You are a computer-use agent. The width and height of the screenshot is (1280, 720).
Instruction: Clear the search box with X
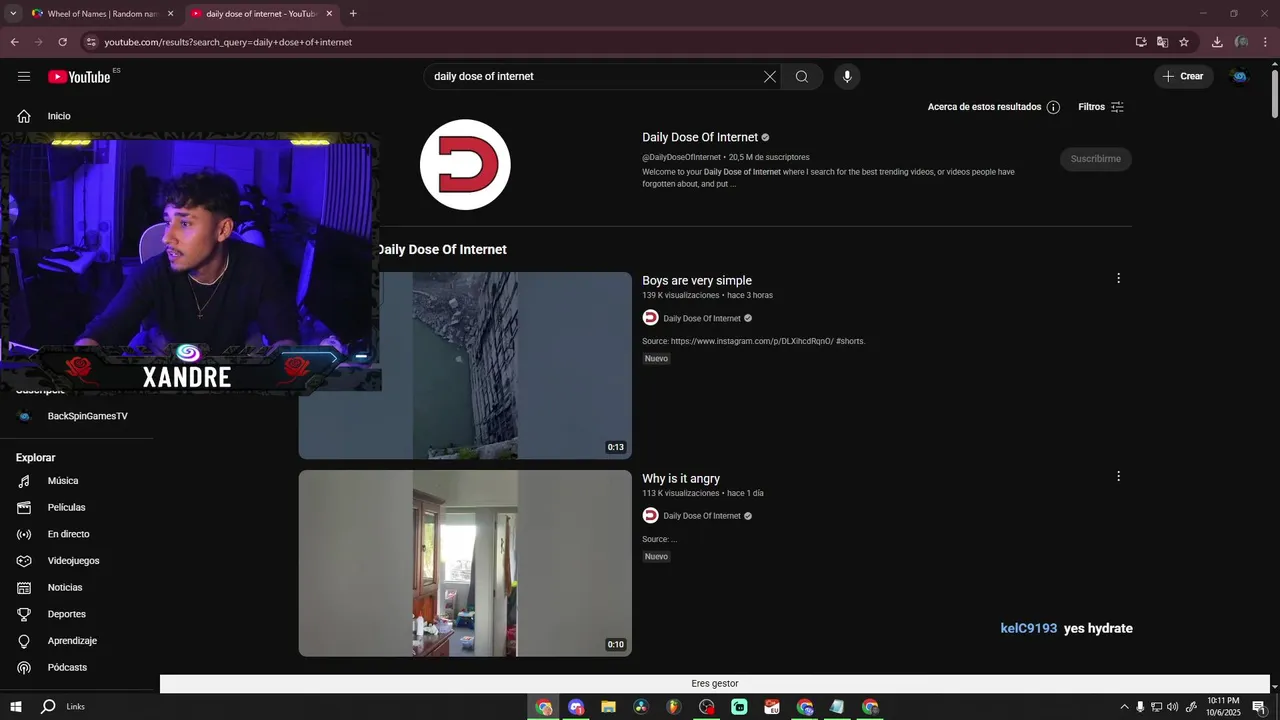(770, 77)
